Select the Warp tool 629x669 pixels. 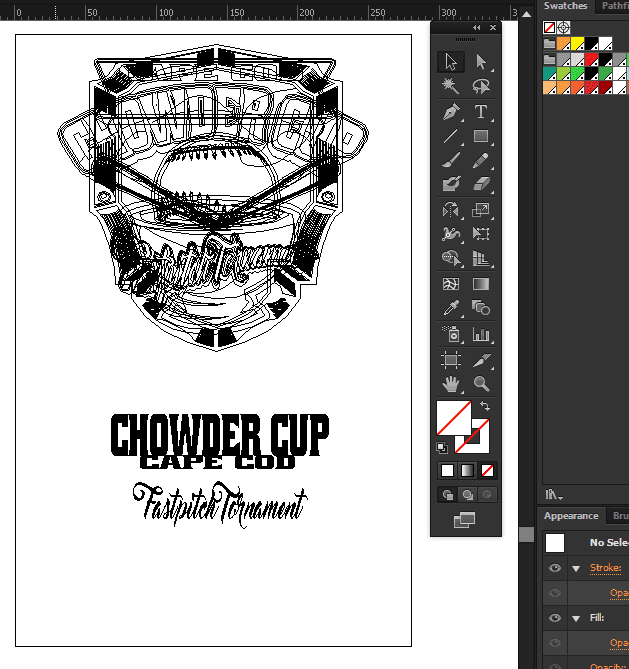pos(451,234)
